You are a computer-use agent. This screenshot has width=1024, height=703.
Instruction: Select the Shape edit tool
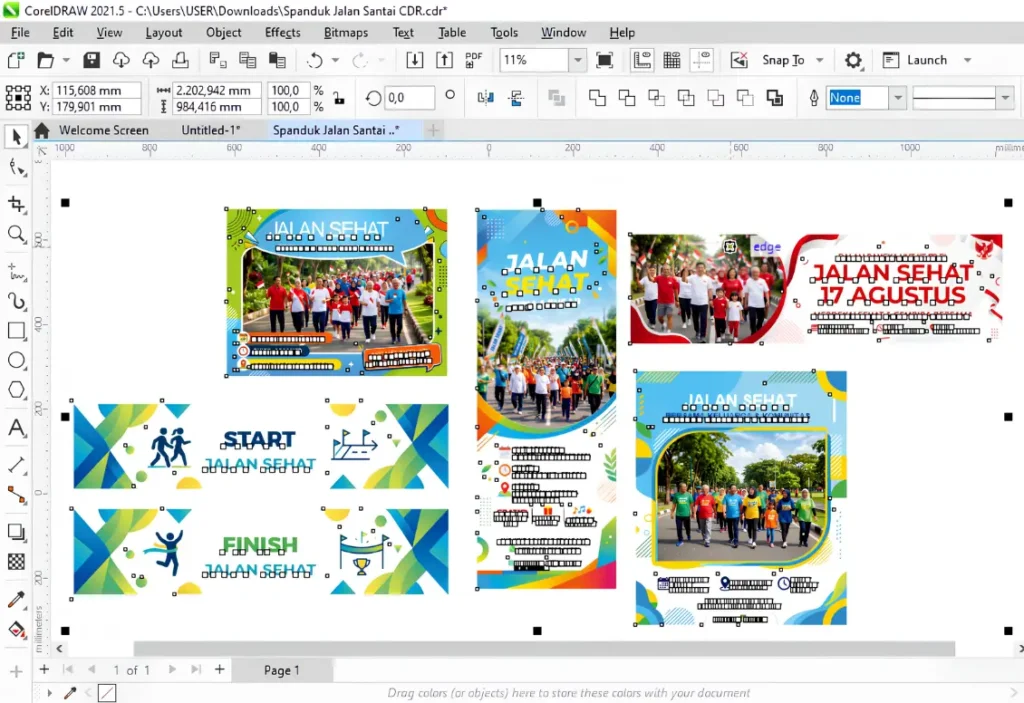click(x=17, y=168)
